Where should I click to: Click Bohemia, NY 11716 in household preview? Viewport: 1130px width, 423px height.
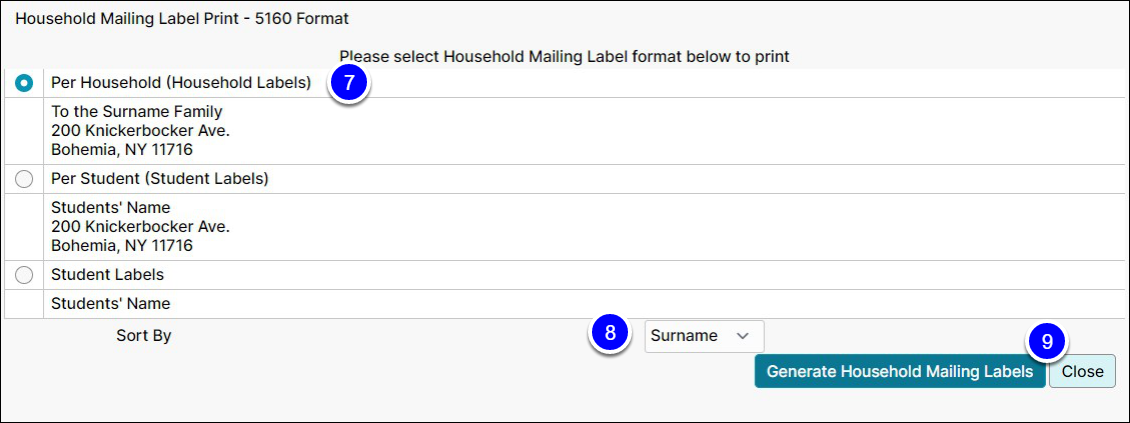pyautogui.click(x=122, y=151)
